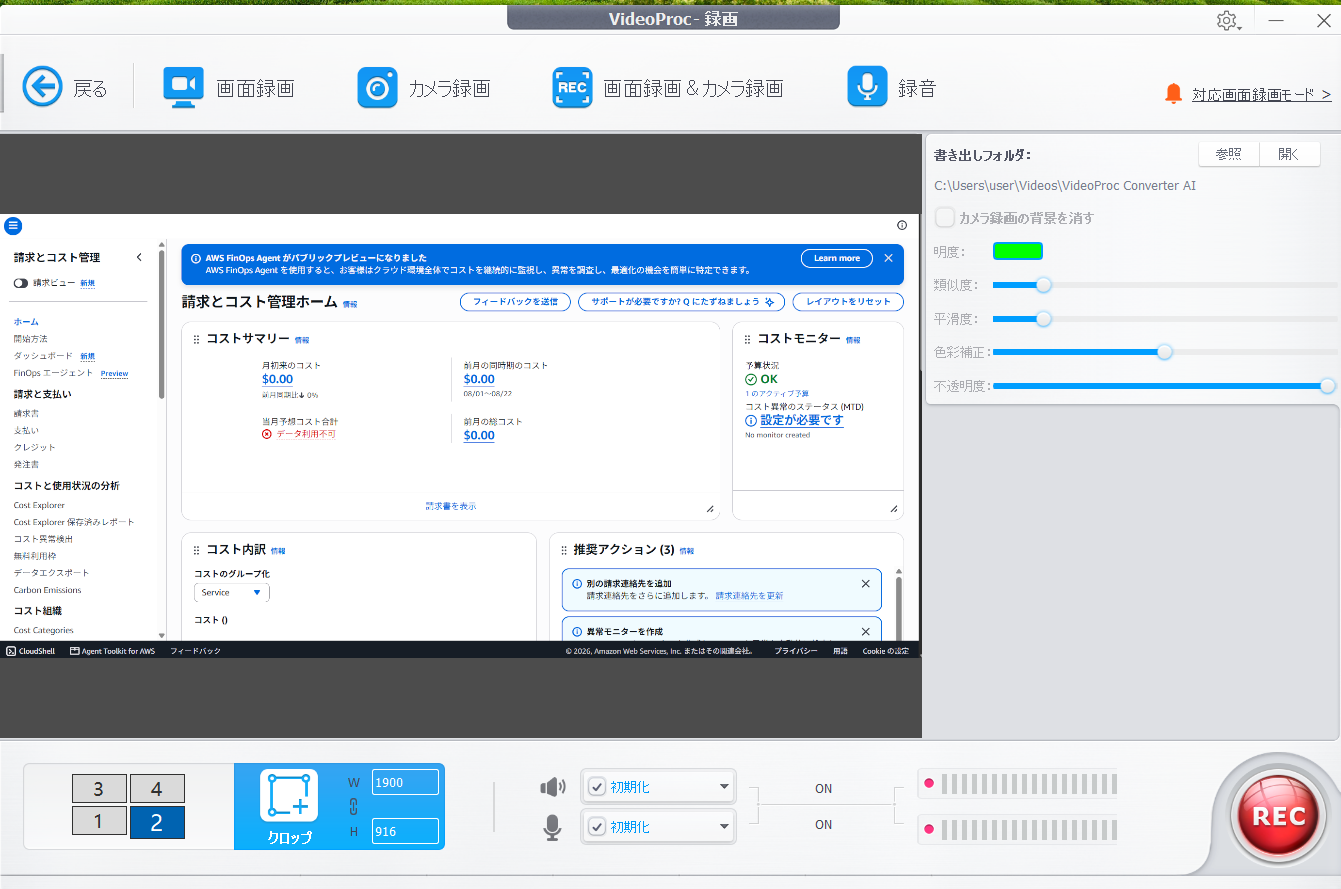The image size is (1341, 889).
Task: Click the サポートが必要ですか button
Action: click(682, 301)
